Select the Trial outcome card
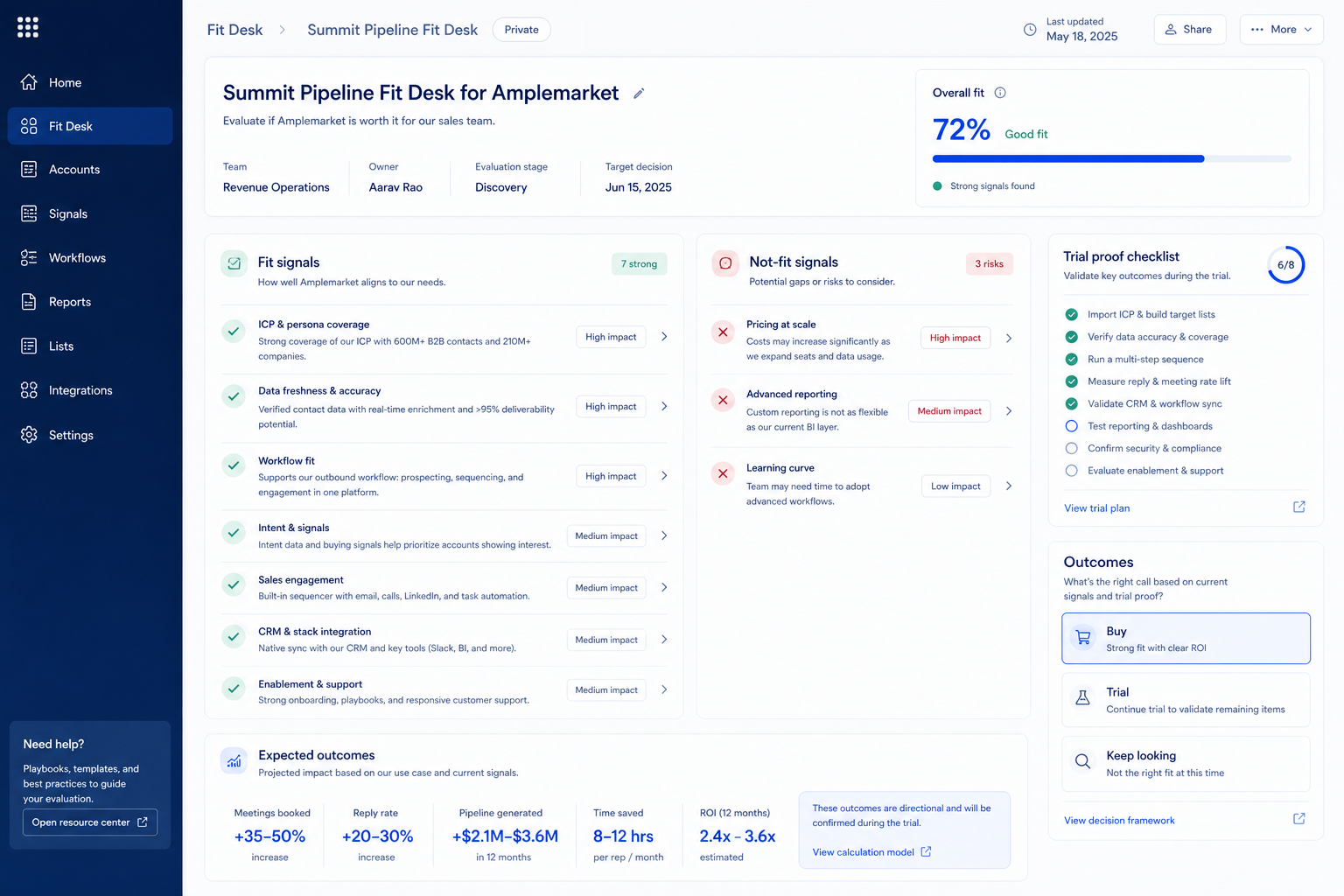Image resolution: width=1344 pixels, height=896 pixels. pos(1186,700)
